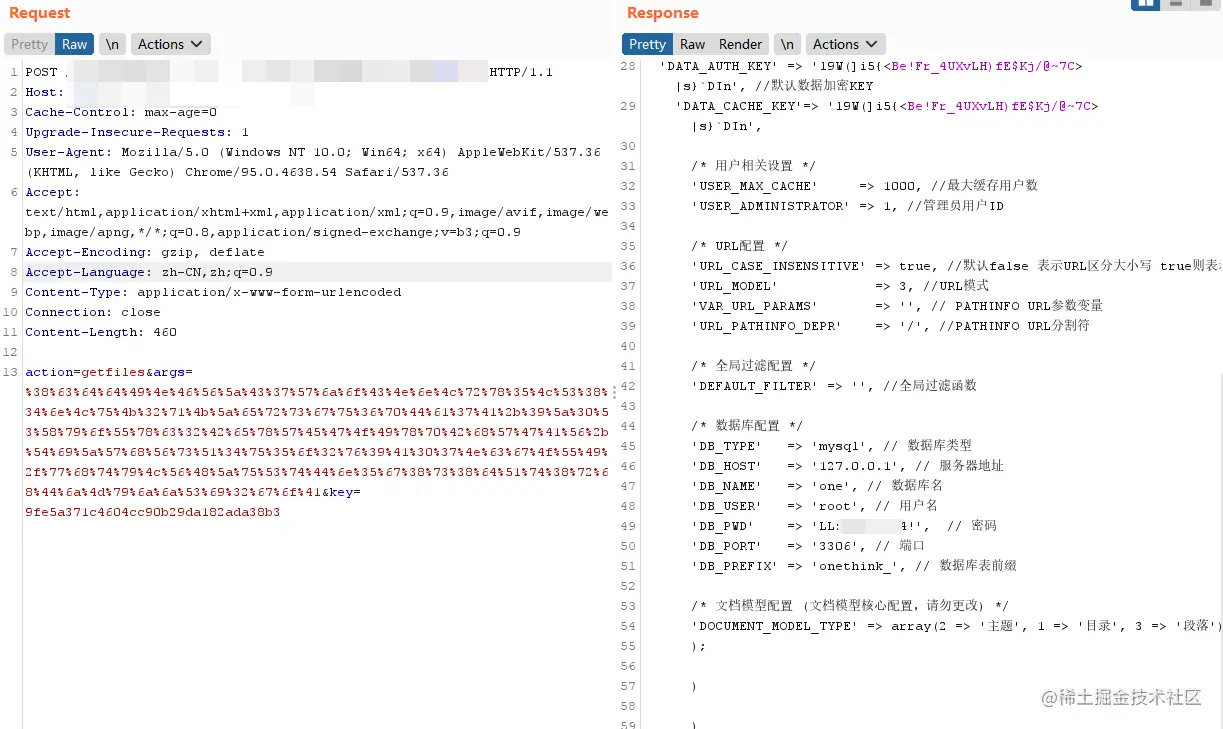Click the /* 全局过滤配置 */ comment
The height and width of the screenshot is (729, 1223).
(x=753, y=366)
